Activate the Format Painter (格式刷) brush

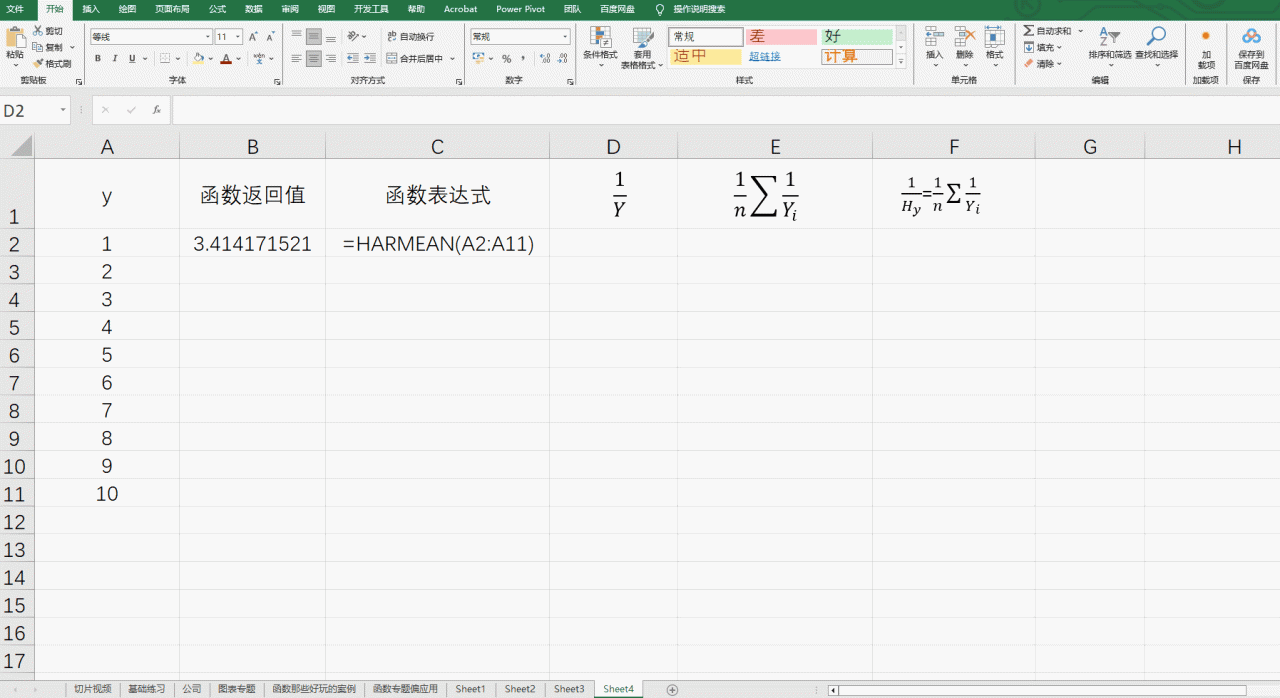pos(37,63)
